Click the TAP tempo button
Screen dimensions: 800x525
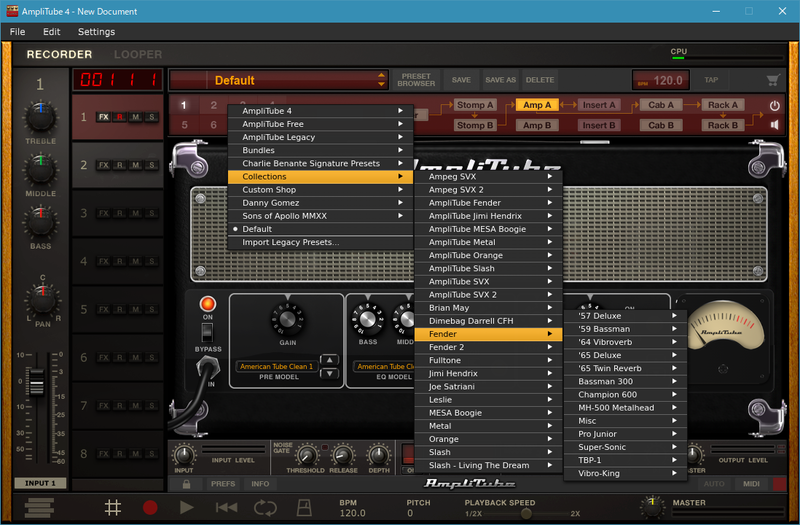tap(711, 80)
